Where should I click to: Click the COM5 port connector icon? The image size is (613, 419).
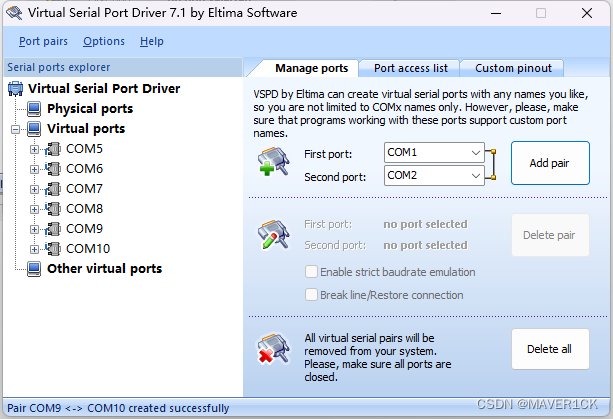53,149
